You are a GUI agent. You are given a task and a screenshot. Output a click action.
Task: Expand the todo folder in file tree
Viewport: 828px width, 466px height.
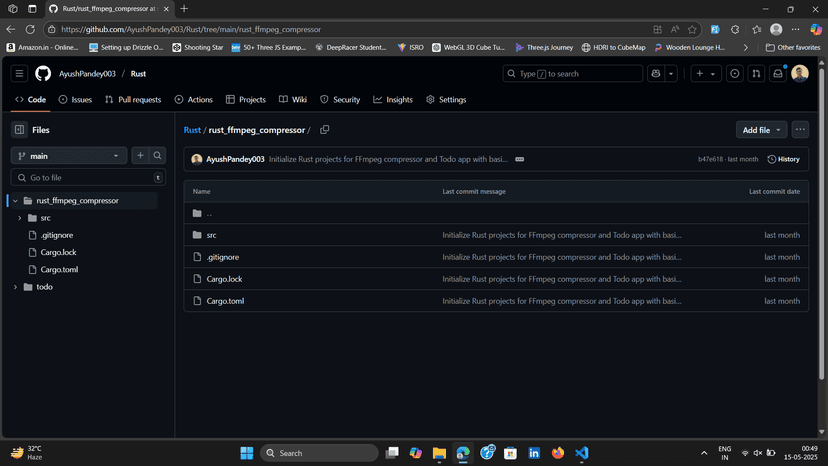15,287
